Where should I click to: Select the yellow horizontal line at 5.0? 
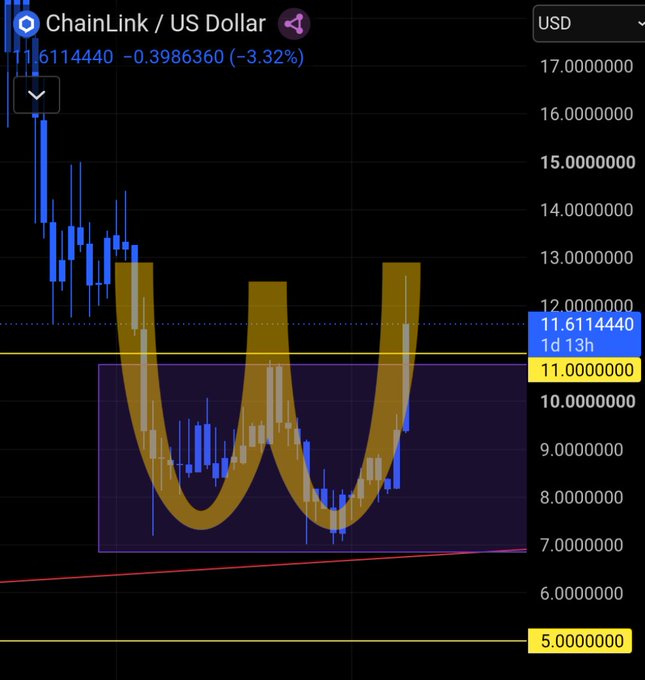(x=263, y=641)
